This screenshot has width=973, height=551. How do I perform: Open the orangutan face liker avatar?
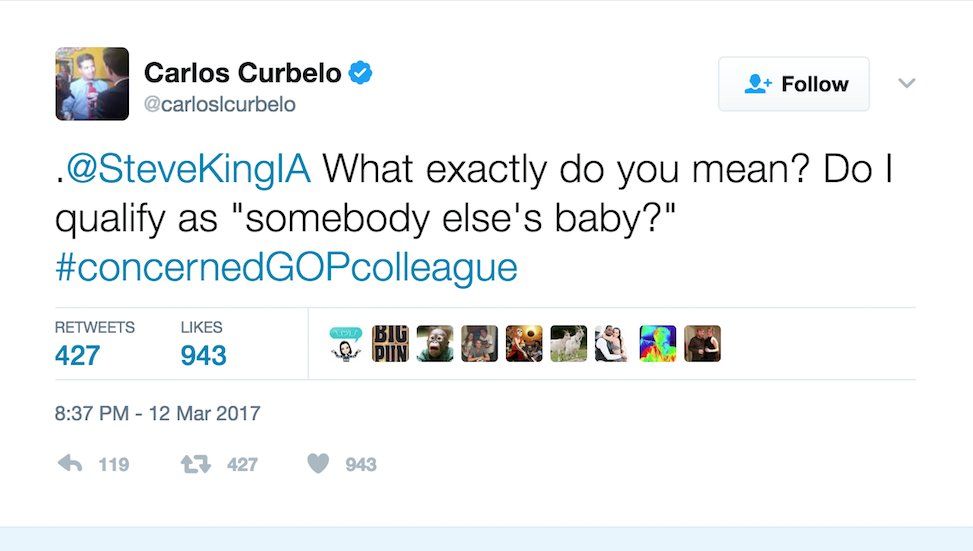pyautogui.click(x=434, y=343)
